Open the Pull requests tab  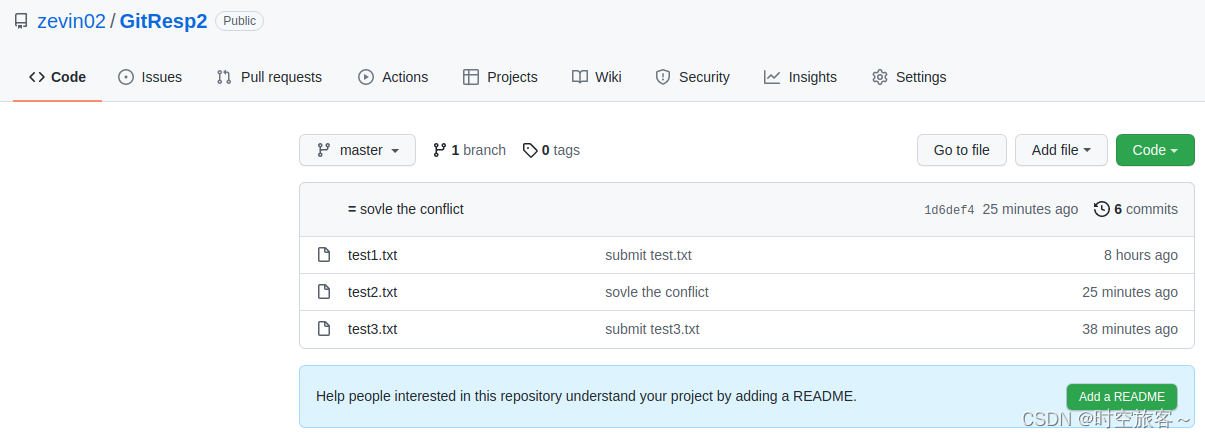point(269,77)
